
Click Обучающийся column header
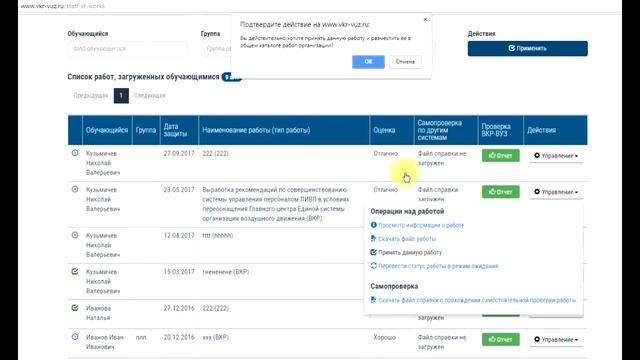pos(107,130)
